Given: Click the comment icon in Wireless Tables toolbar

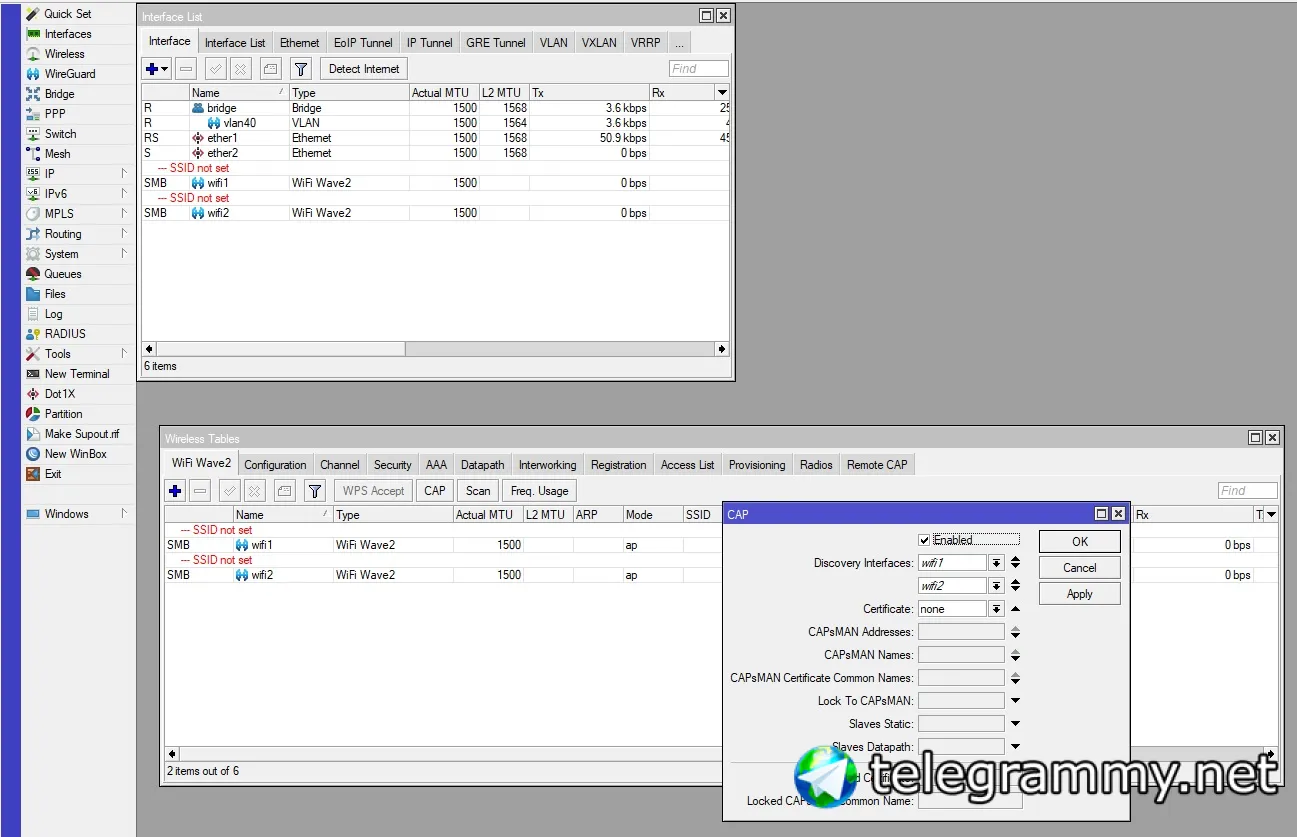Looking at the screenshot, I should tap(285, 491).
